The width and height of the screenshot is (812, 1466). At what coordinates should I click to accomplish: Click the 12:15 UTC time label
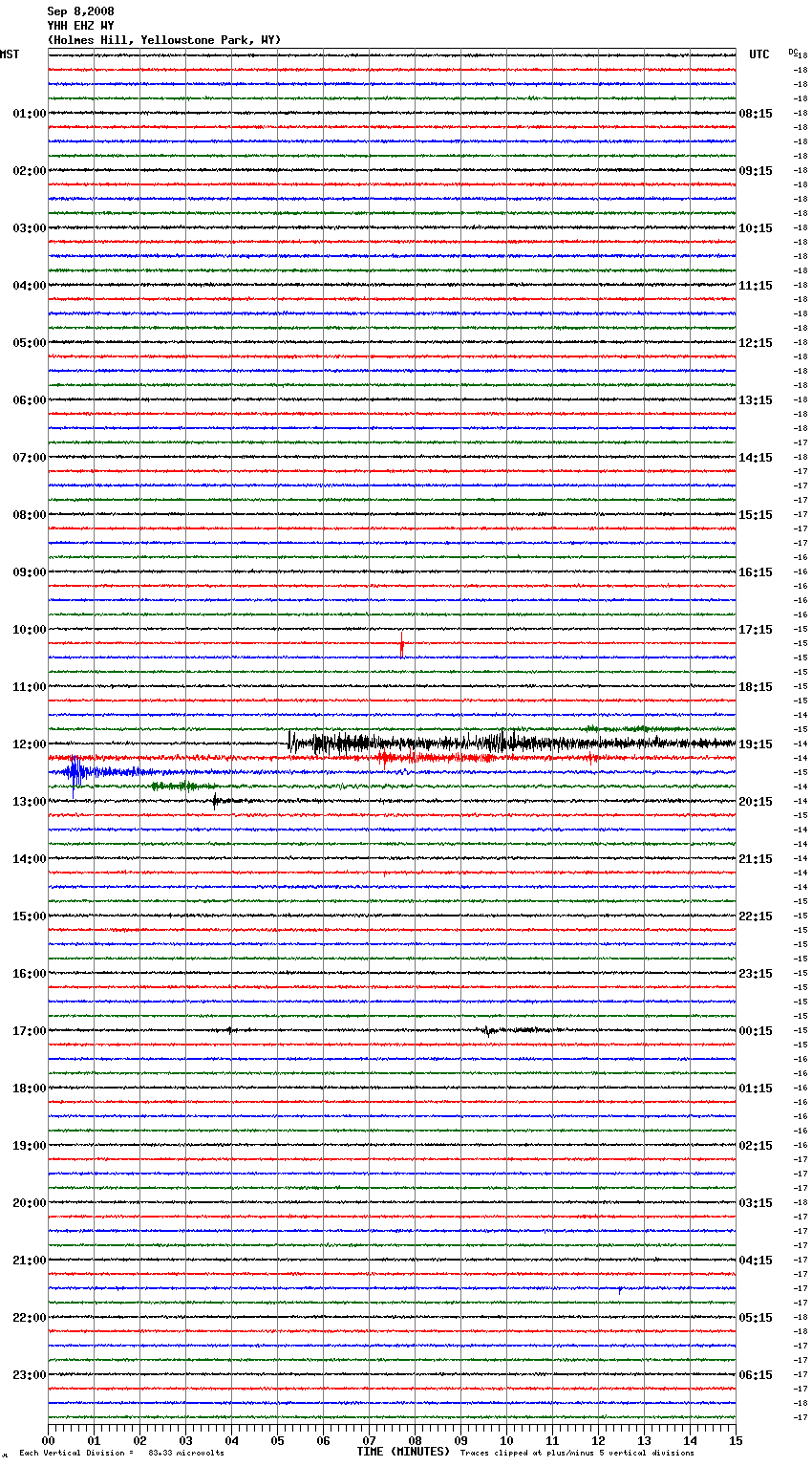[756, 343]
